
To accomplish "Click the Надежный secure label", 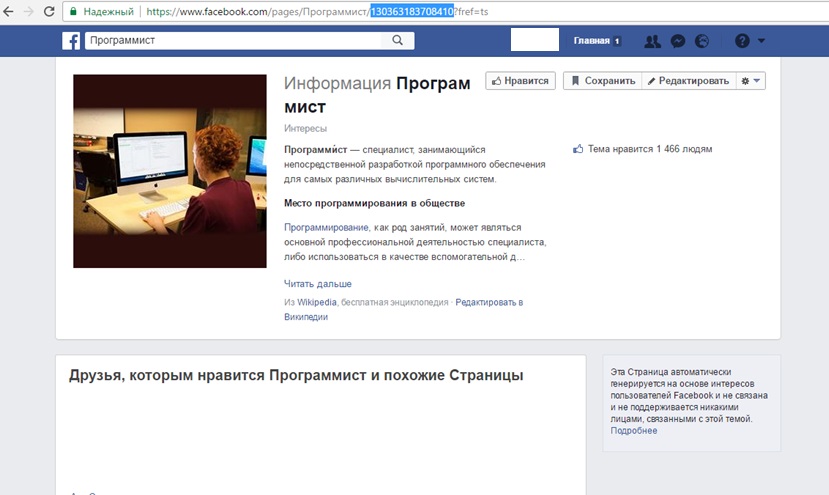I will [108, 11].
